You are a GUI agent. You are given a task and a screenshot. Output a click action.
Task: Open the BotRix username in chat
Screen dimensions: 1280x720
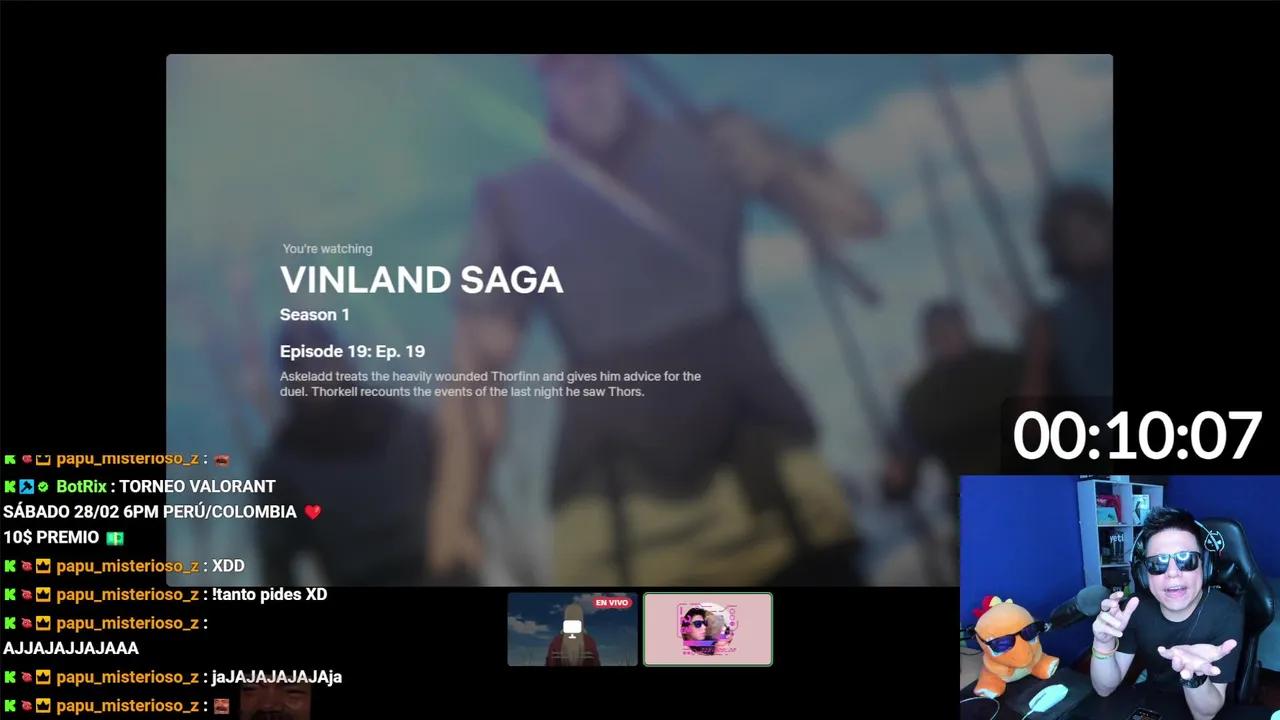click(81, 487)
